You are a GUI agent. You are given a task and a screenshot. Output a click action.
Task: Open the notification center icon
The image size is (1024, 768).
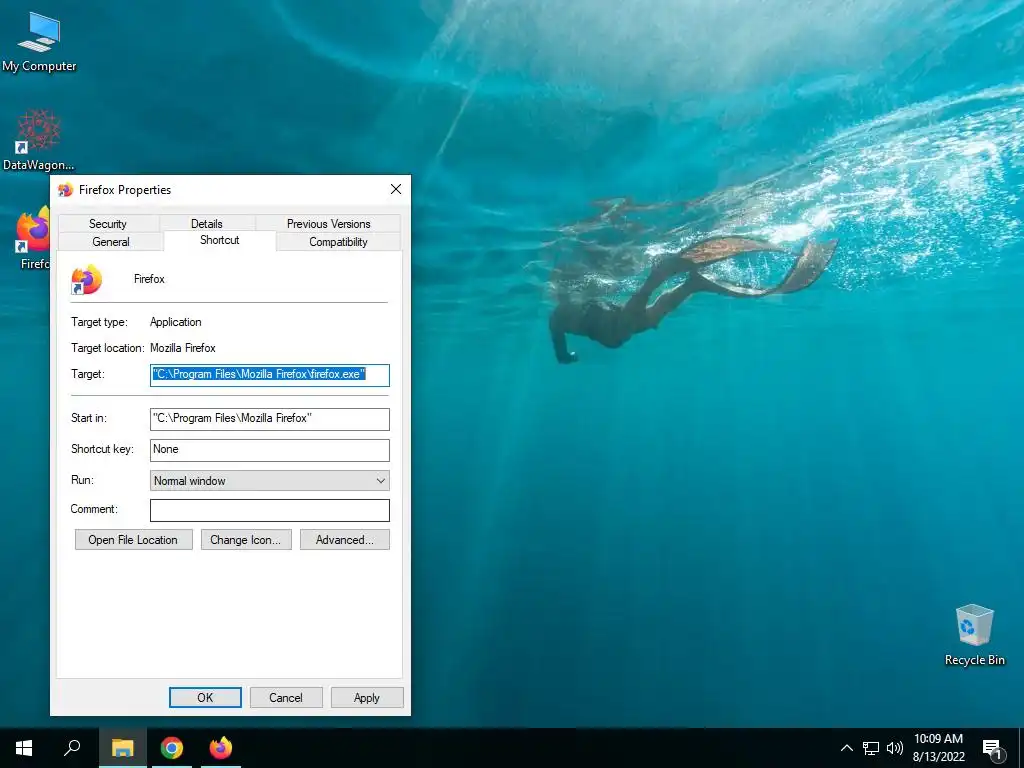pyautogui.click(x=992, y=748)
